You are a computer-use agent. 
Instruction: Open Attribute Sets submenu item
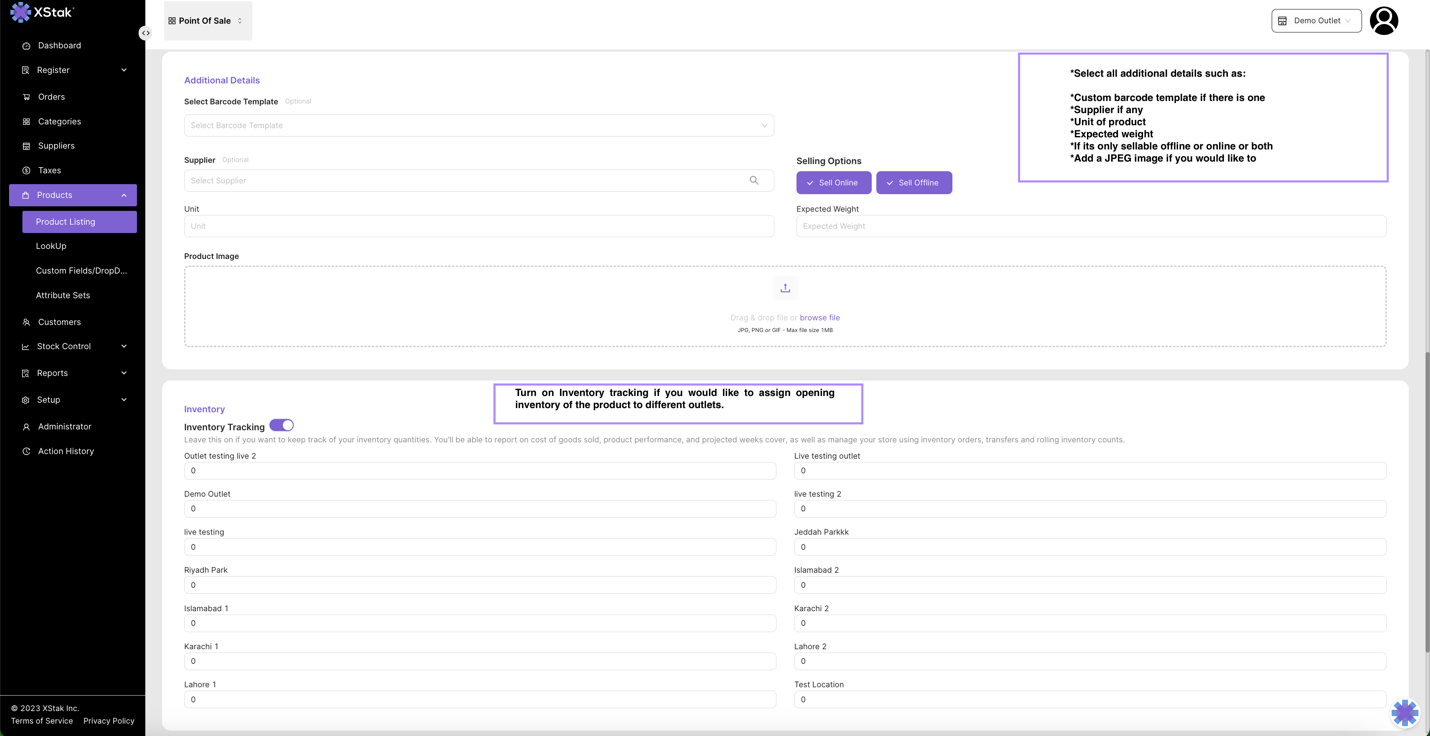(63, 296)
